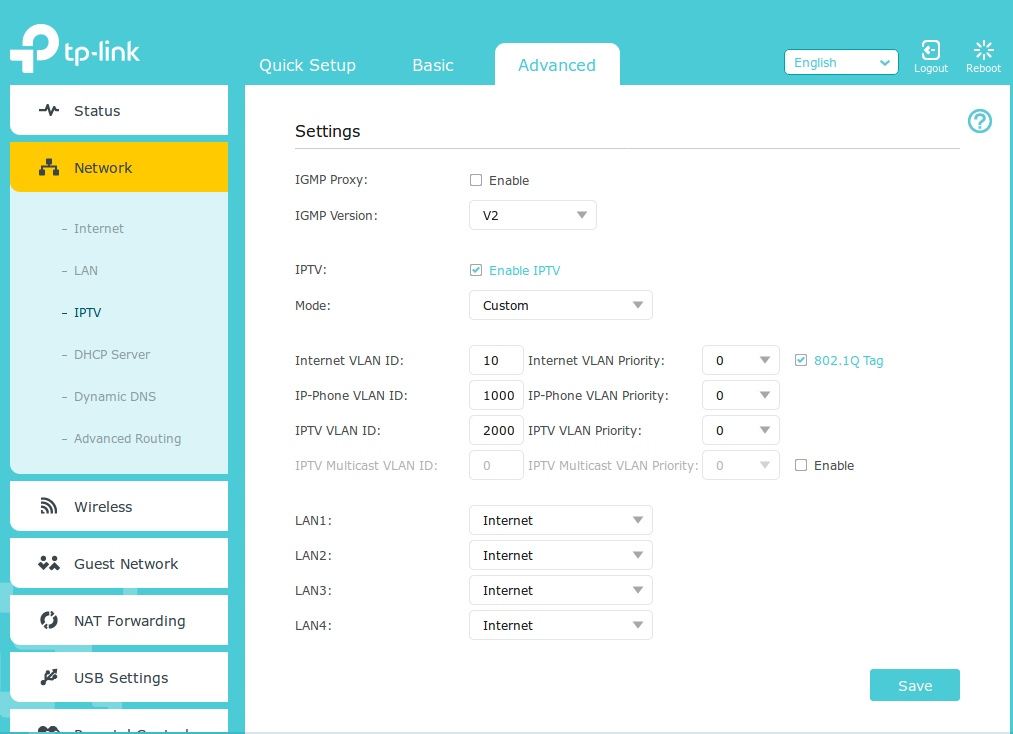Open the help question mark icon
This screenshot has width=1013, height=734.
point(979,121)
